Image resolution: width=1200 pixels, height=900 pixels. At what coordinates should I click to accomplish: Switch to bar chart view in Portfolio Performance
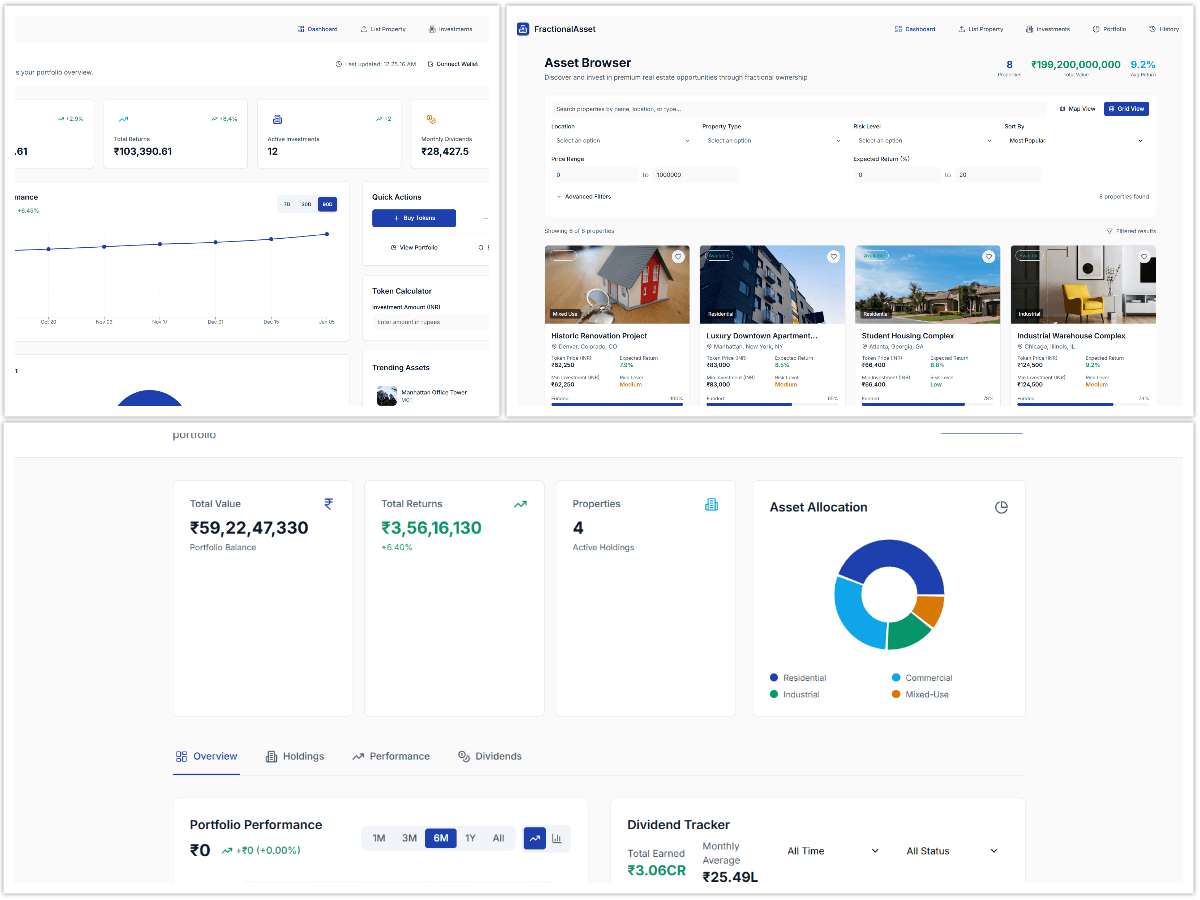point(557,838)
